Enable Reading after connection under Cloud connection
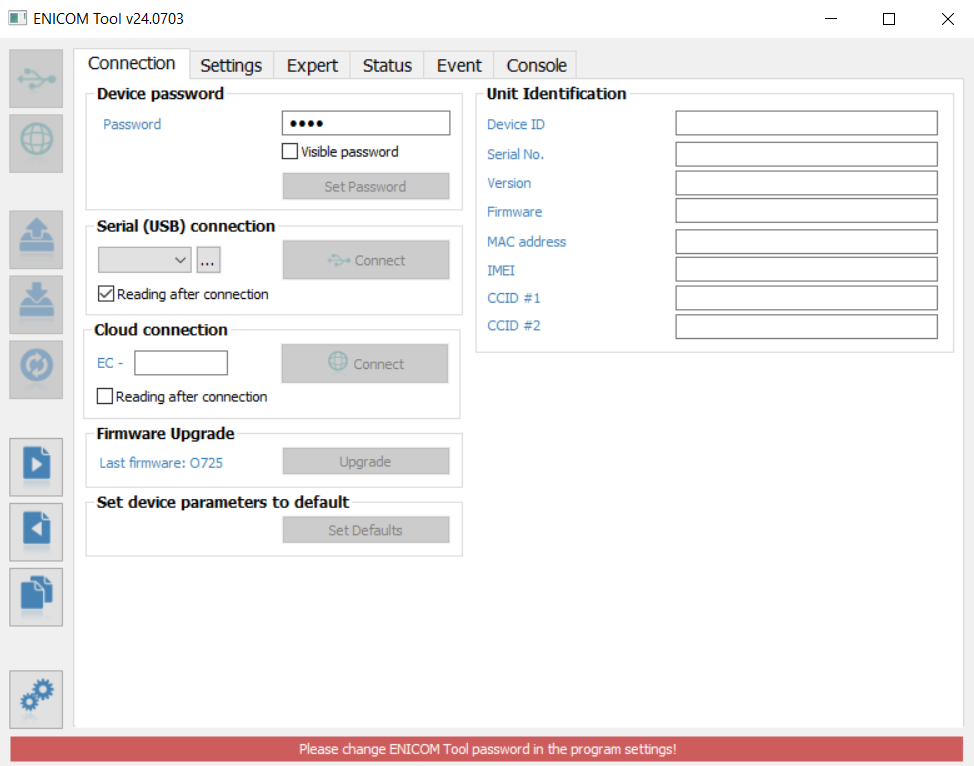This screenshot has width=974, height=766. tap(104, 396)
